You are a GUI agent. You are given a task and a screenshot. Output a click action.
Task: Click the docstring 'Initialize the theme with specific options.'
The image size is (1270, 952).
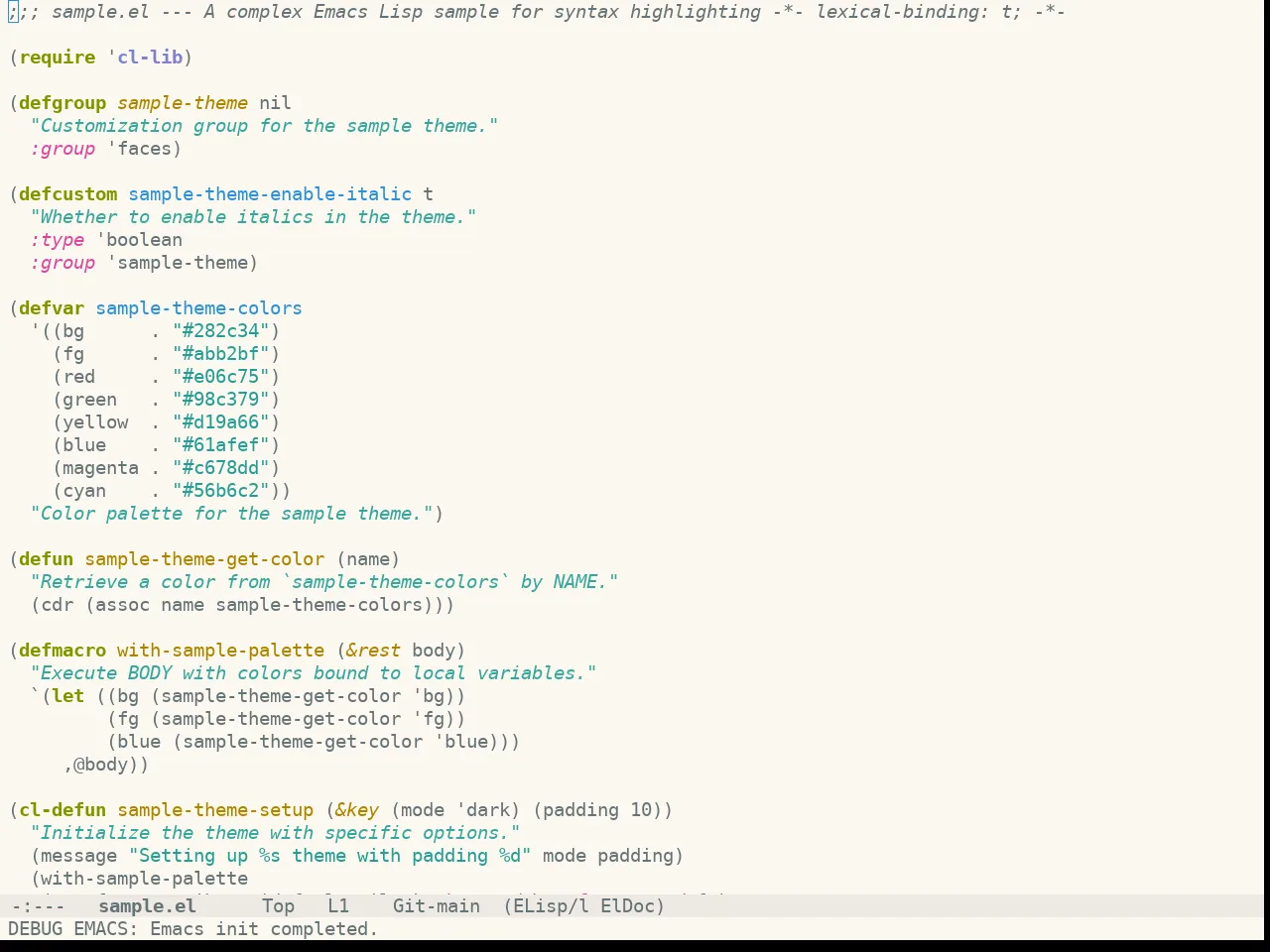[x=275, y=833]
